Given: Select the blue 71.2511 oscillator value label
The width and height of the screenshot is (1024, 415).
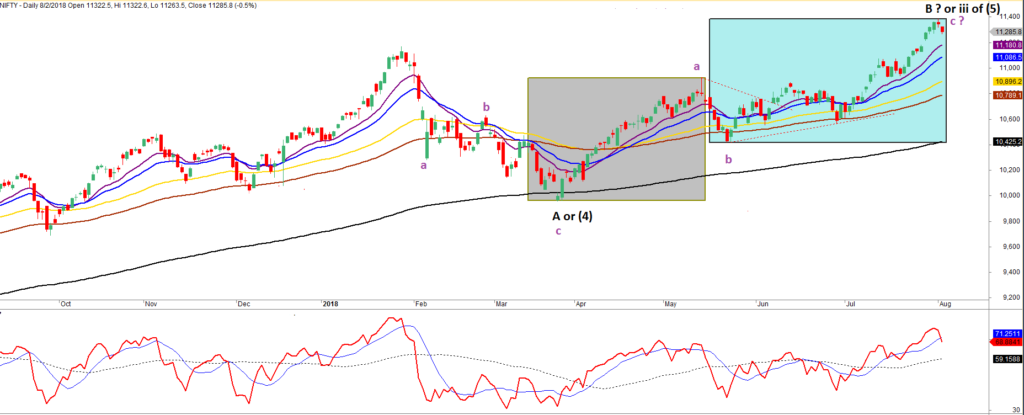Looking at the screenshot, I should [x=1006, y=333].
